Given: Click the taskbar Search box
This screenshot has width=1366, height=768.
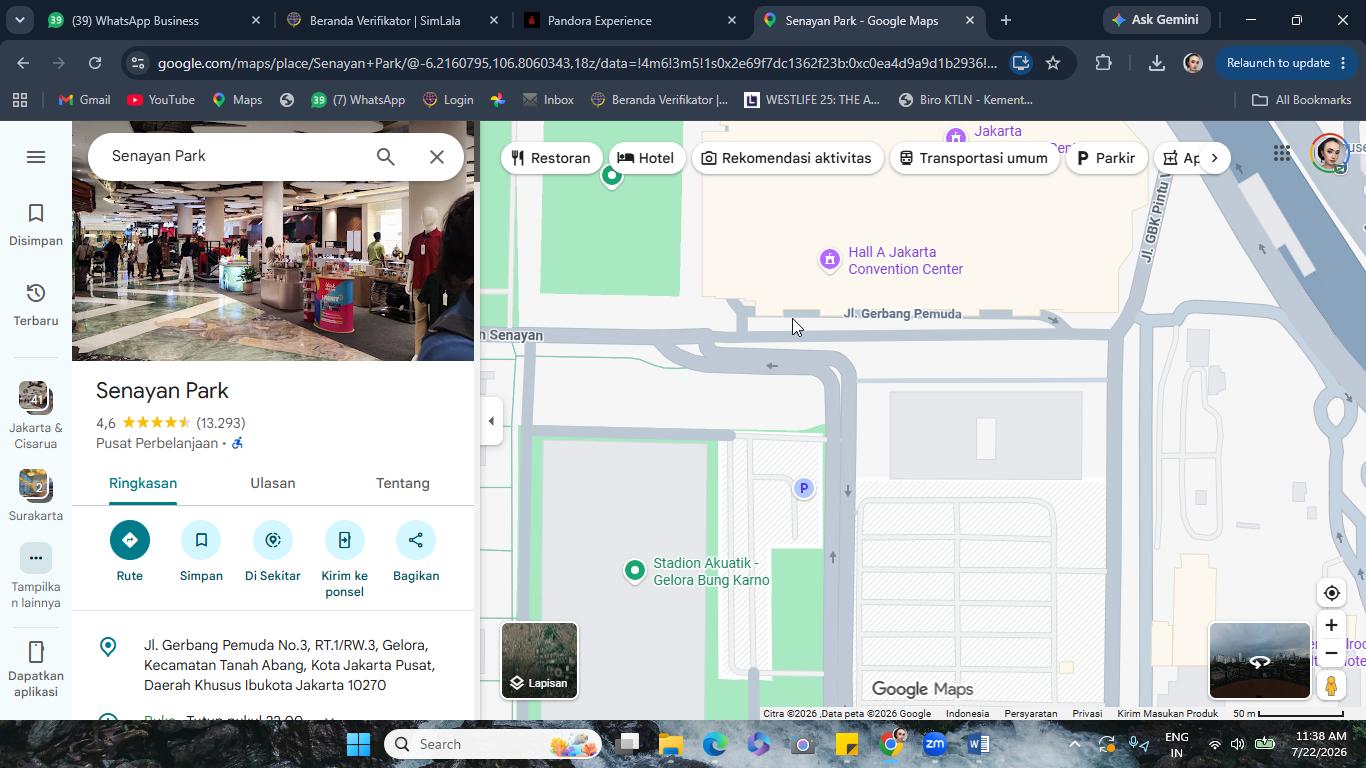Looking at the screenshot, I should click(x=493, y=744).
